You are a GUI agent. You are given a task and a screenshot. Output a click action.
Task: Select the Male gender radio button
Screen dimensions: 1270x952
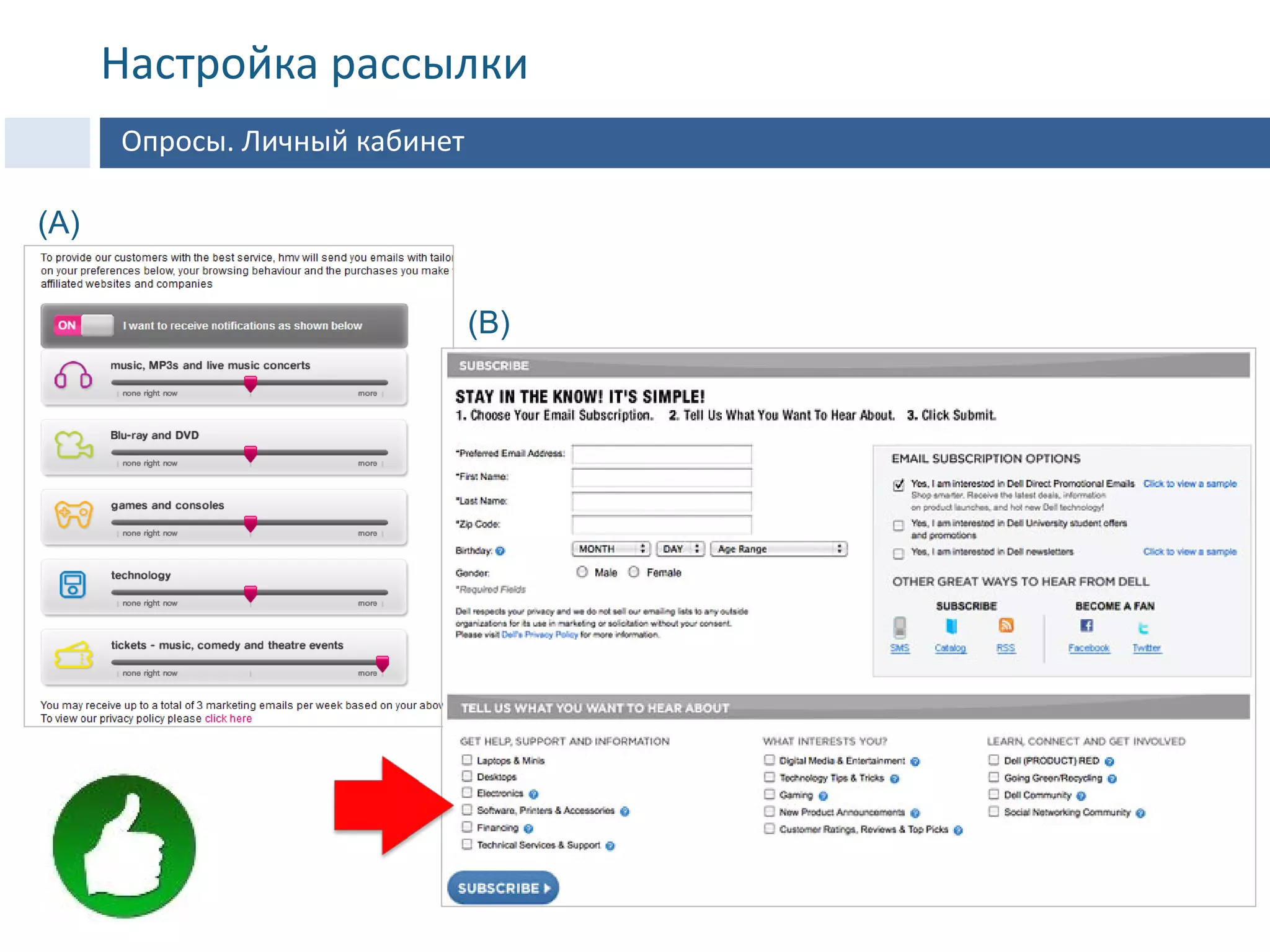point(582,572)
